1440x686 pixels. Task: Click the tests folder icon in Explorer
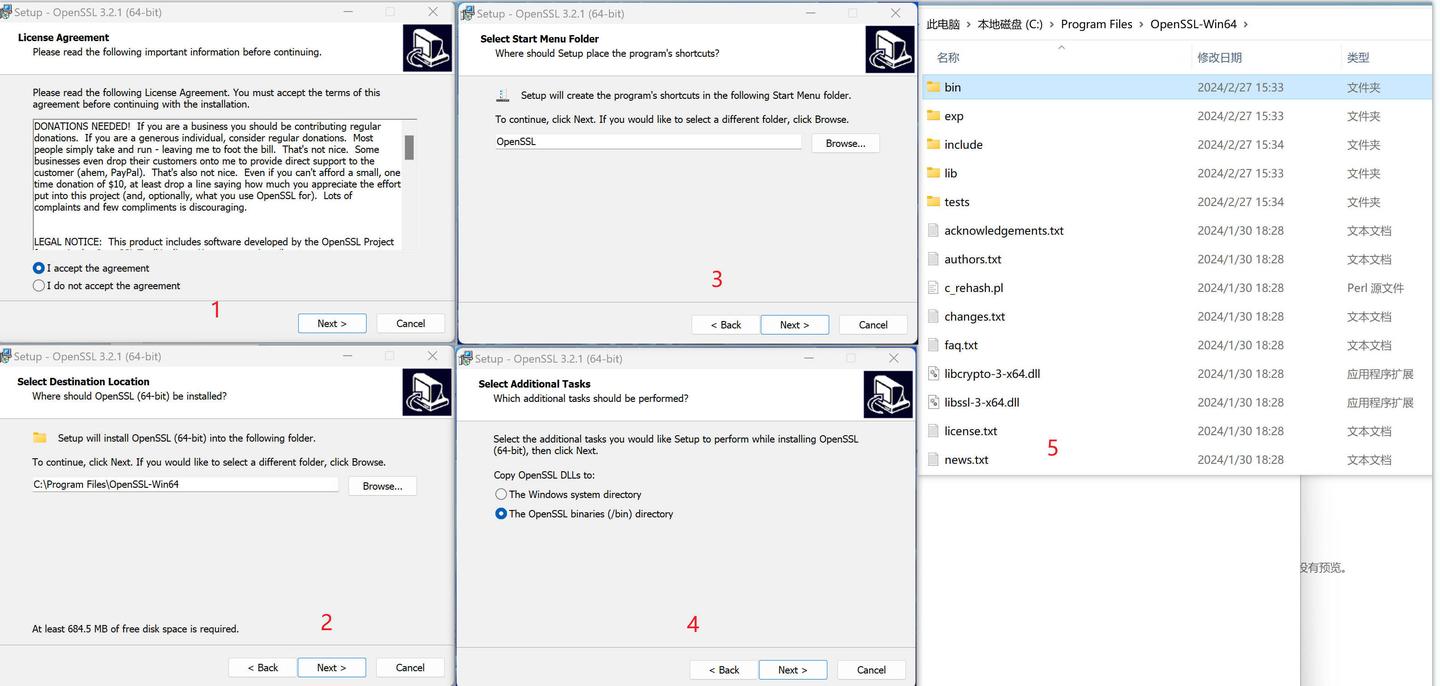933,201
